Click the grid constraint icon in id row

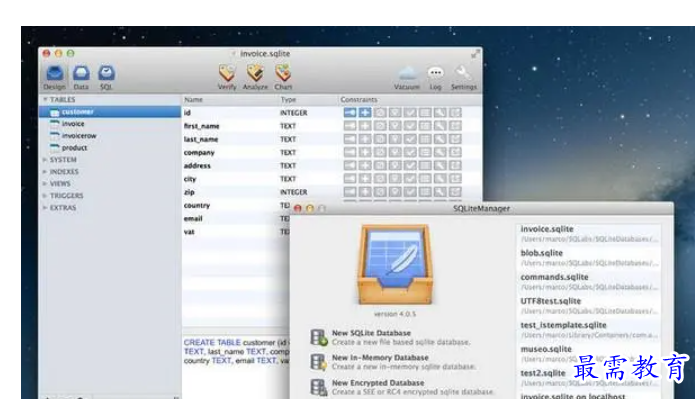click(x=425, y=113)
